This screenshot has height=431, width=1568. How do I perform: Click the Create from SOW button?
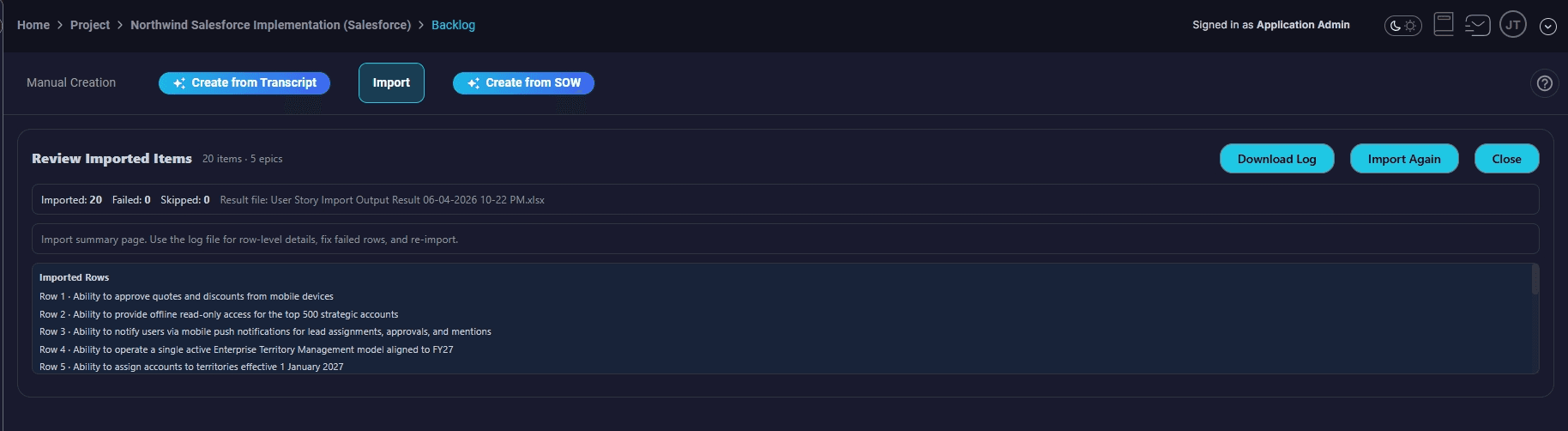tap(523, 82)
